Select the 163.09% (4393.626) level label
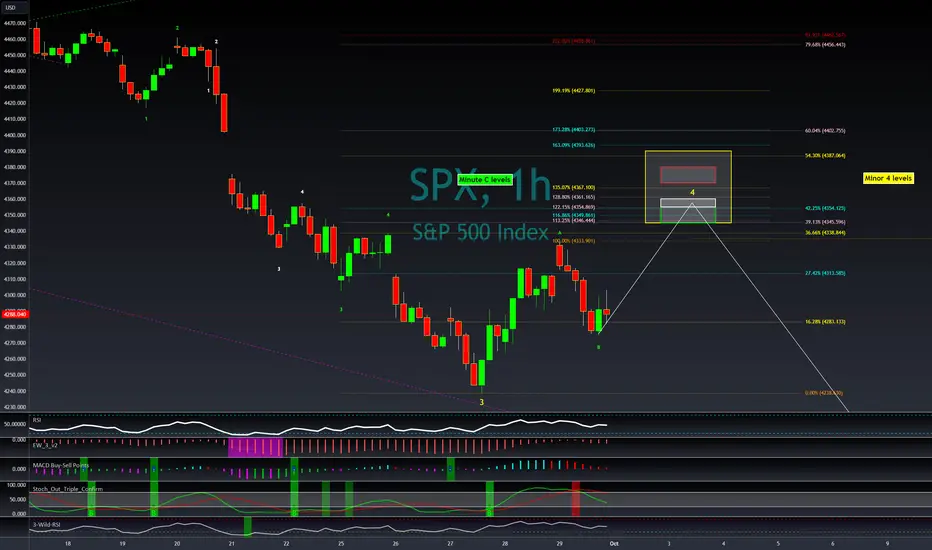Viewport: 932px width, 550px height. (574, 145)
